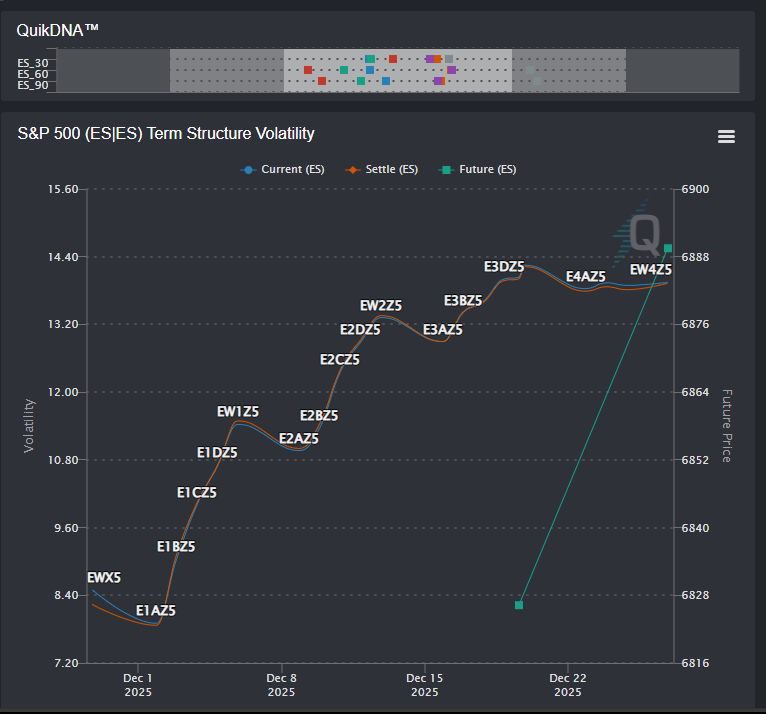Toggle the Current (ES) legend series
This screenshot has width=766, height=714.
click(283, 169)
